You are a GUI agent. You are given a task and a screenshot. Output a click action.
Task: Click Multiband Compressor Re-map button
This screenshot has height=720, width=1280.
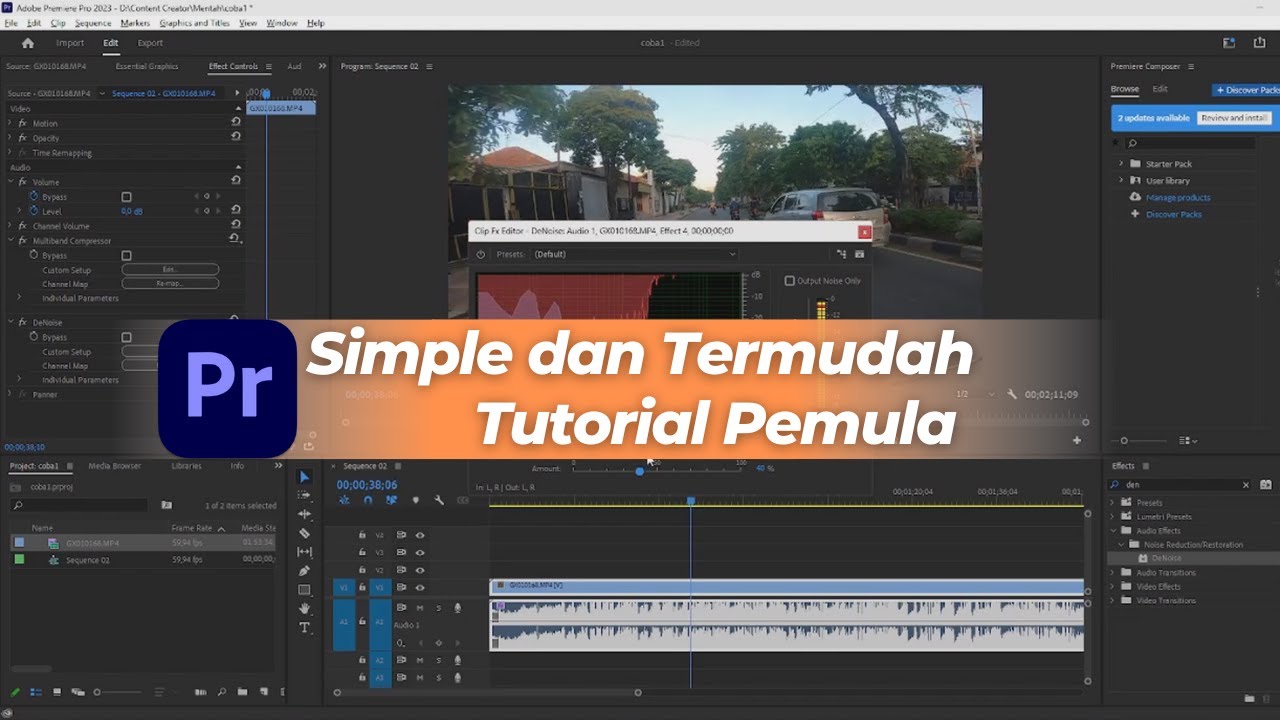[x=170, y=284]
